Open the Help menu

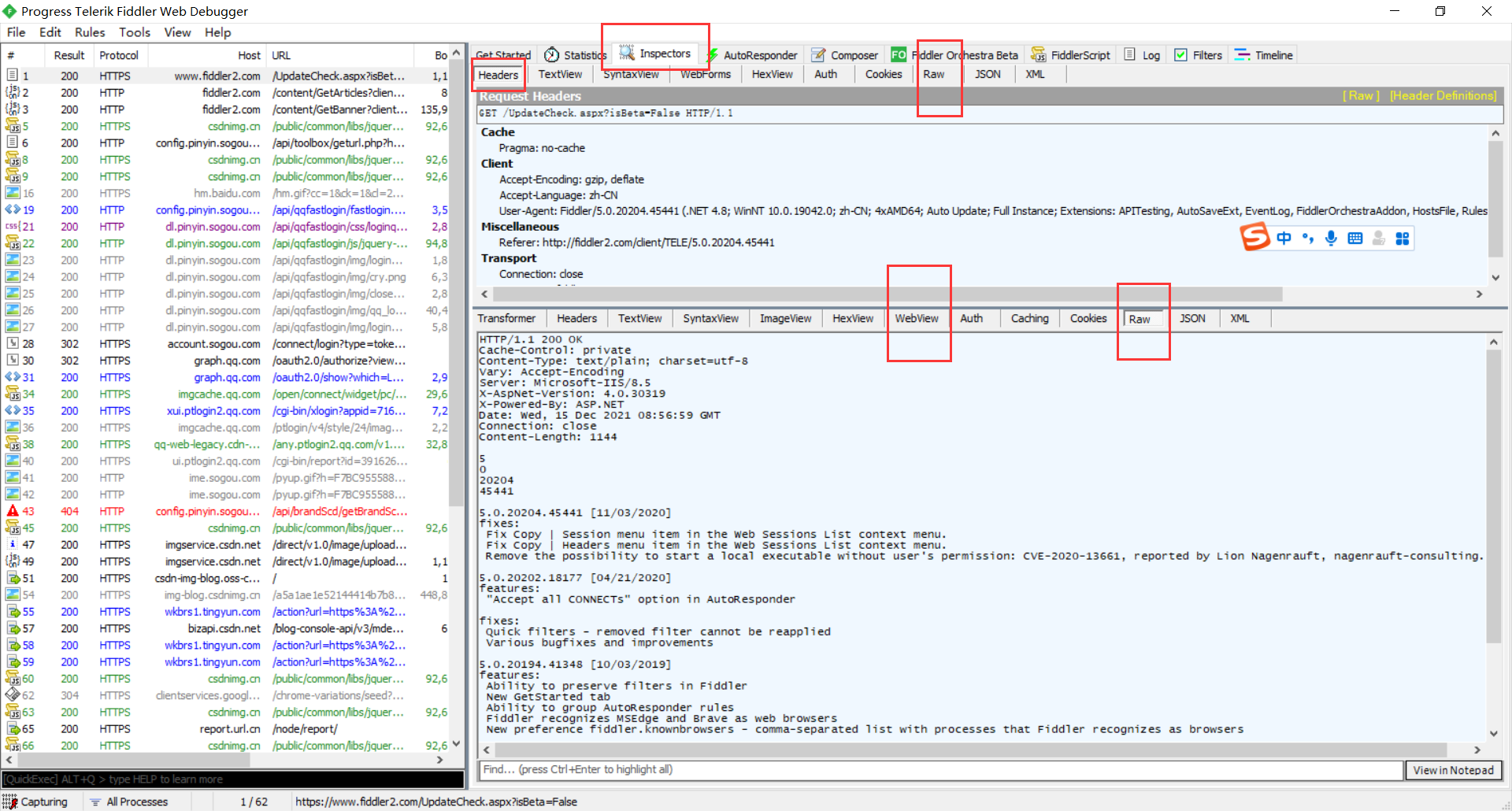coord(218,32)
